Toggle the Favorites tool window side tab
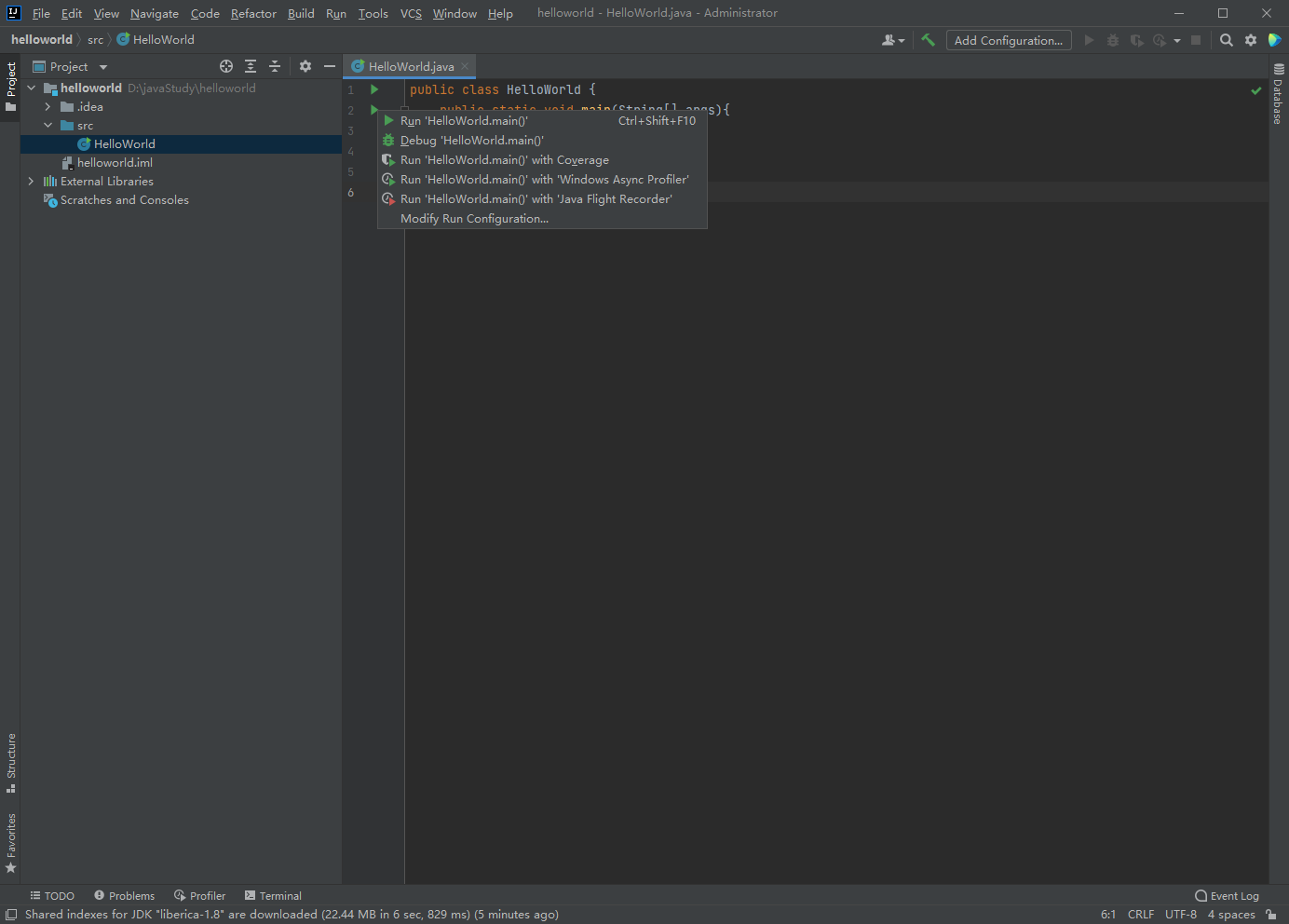Image resolution: width=1289 pixels, height=924 pixels. point(10,843)
